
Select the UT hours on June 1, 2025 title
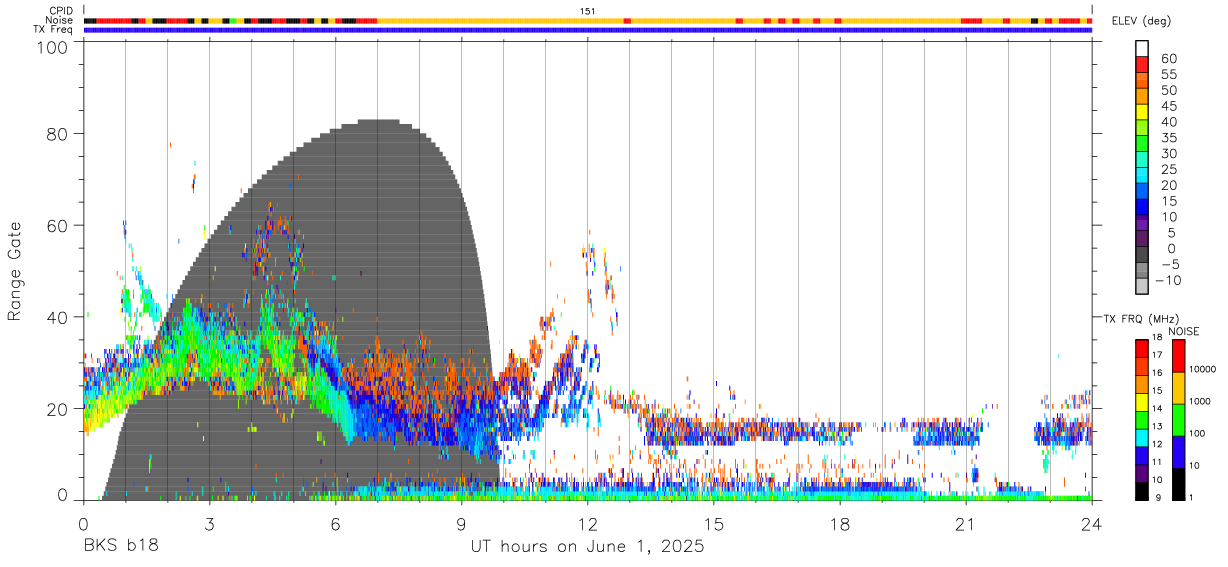pyautogui.click(x=588, y=547)
